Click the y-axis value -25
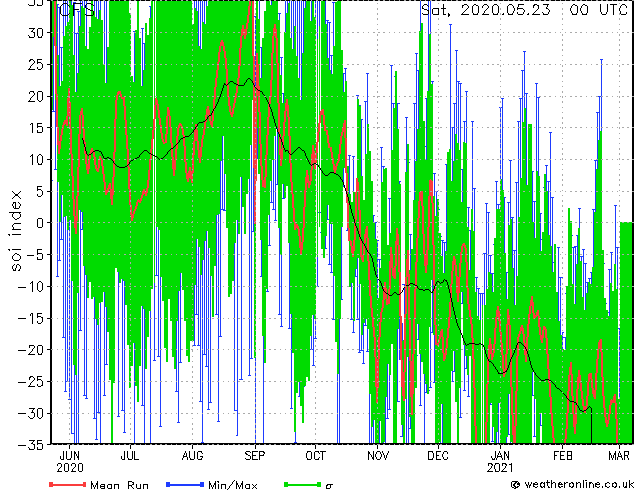Viewport: 634px width, 490px height. click(31, 382)
